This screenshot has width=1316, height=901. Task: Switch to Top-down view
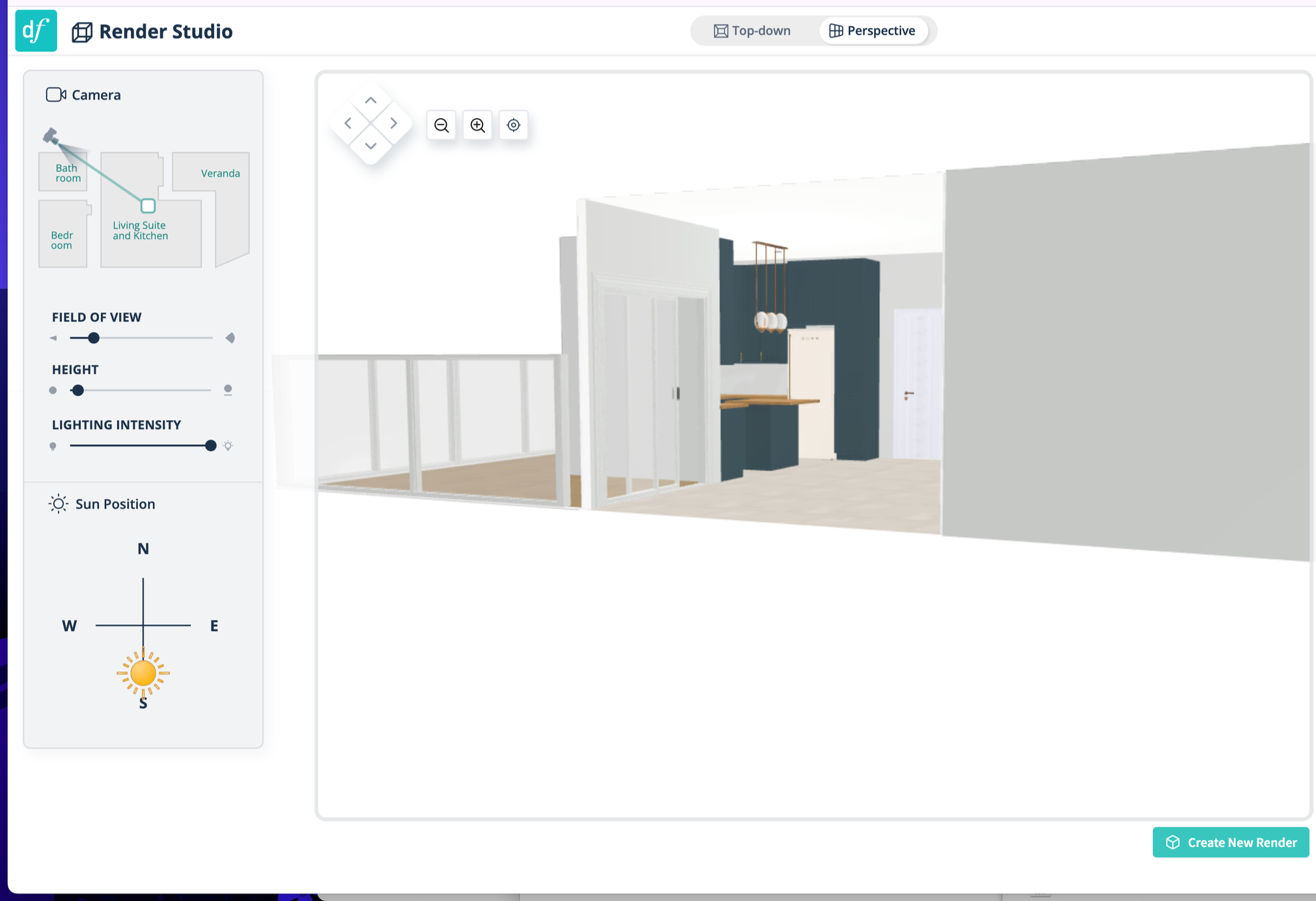click(x=752, y=31)
